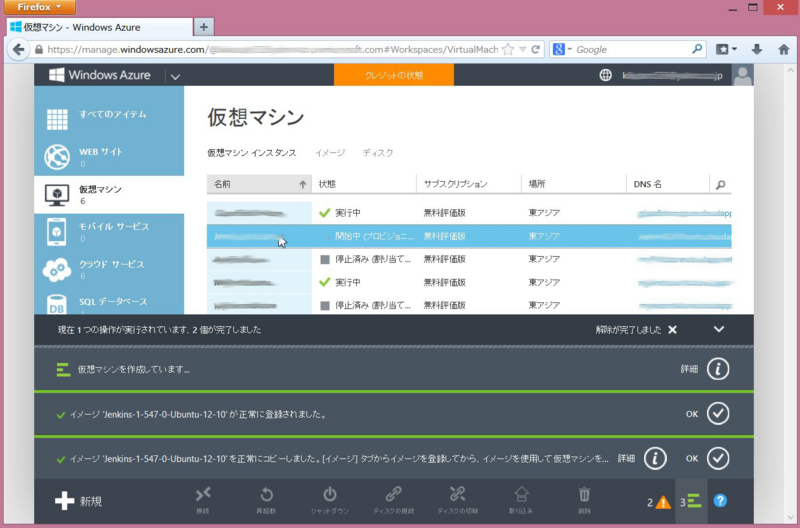
Task: Sort by the DNS 名 column header
Action: (x=668, y=184)
